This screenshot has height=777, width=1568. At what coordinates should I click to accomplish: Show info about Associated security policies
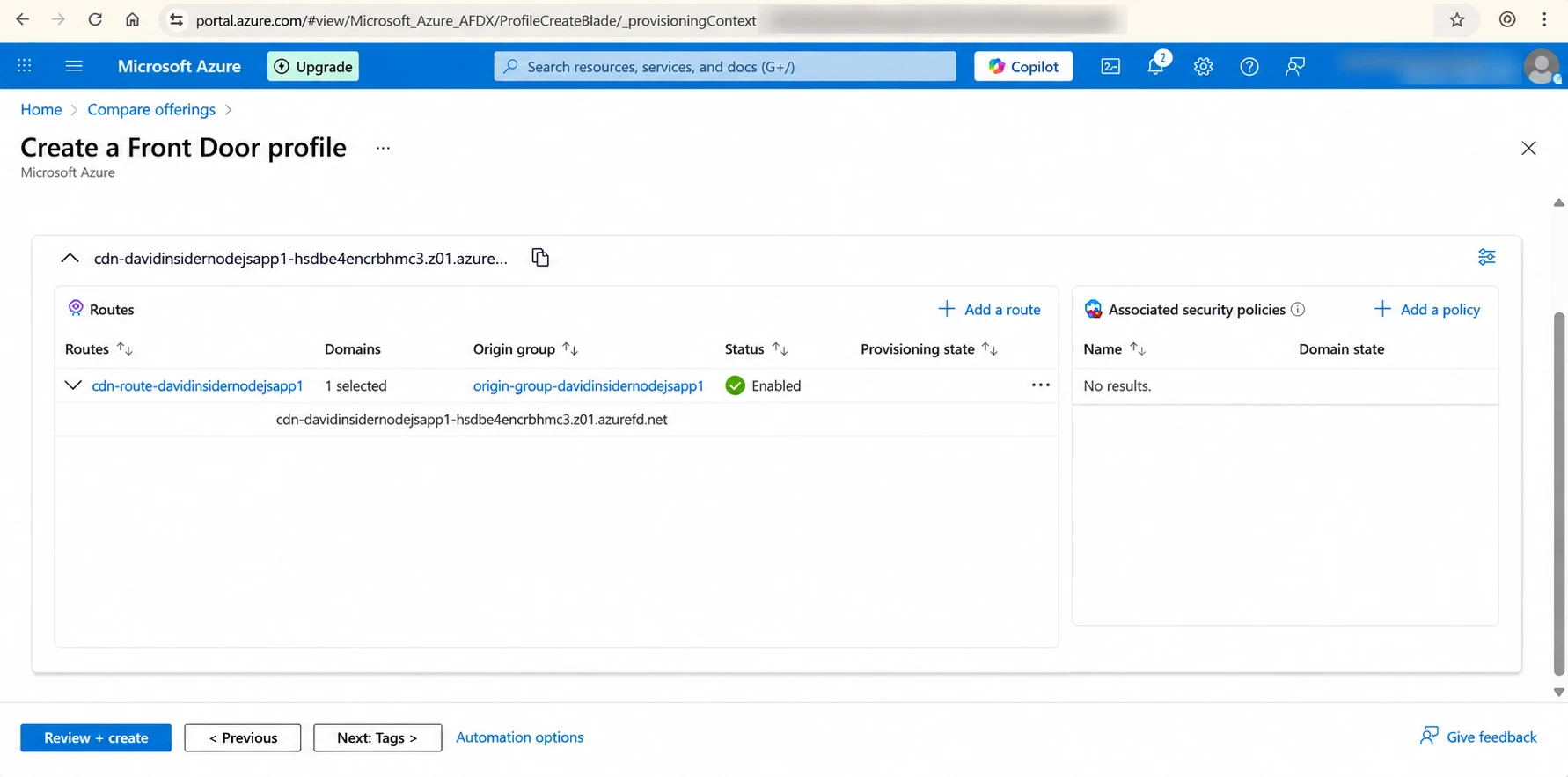(x=1297, y=309)
